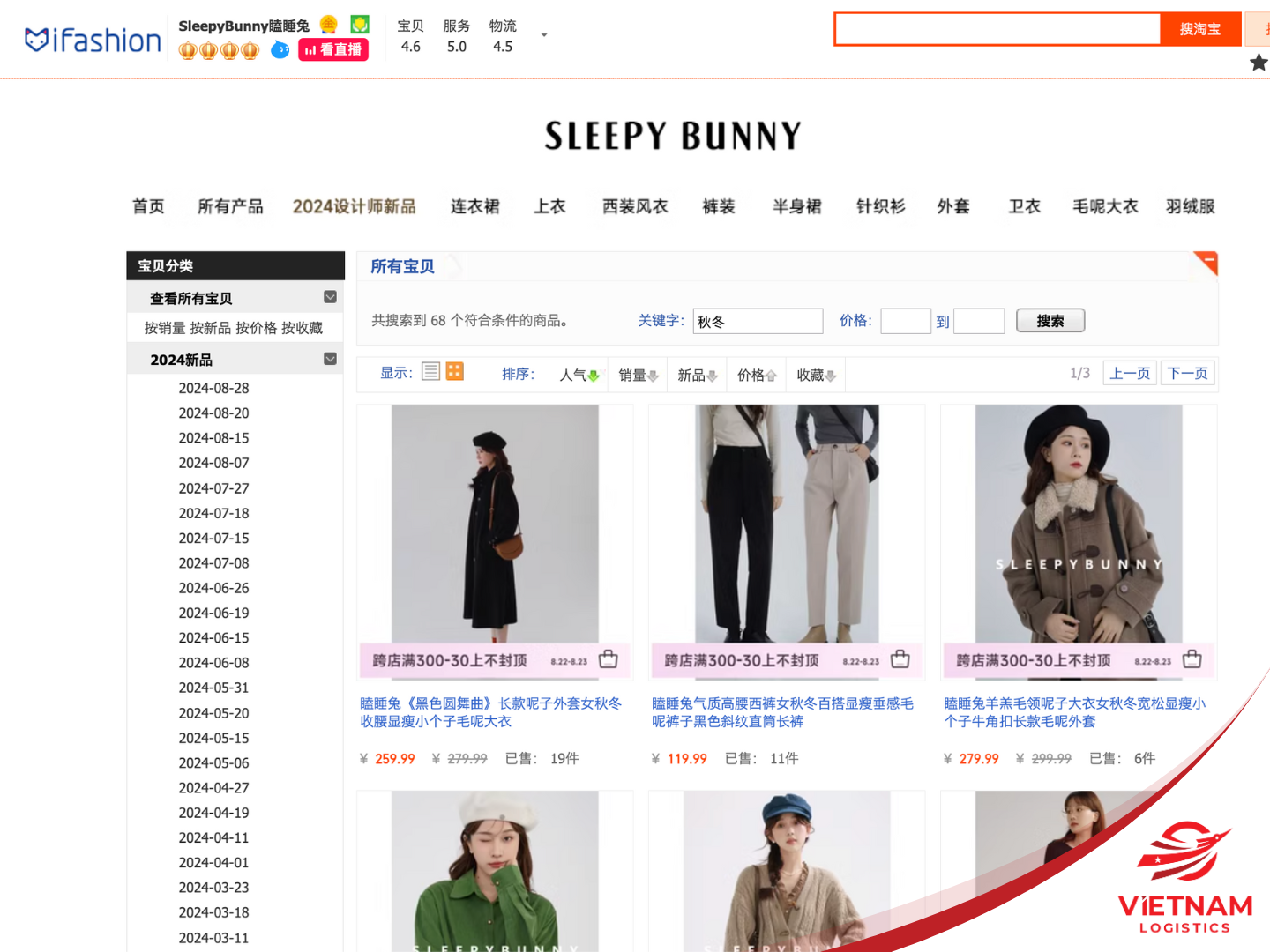Click the minimum price input field
The width and height of the screenshot is (1270, 952).
[906, 321]
